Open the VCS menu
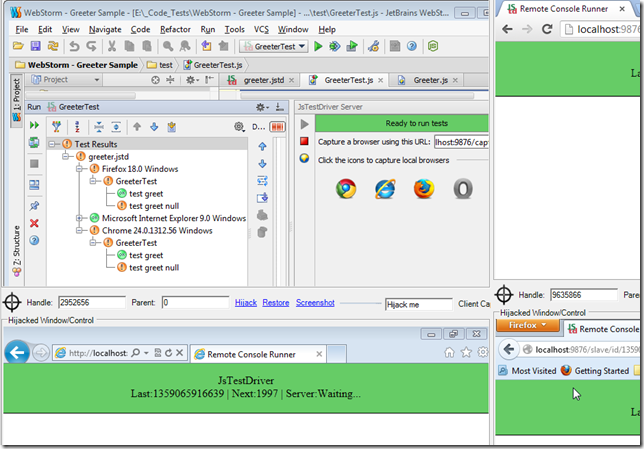Image resolution: width=644 pixels, height=449 pixels. [x=261, y=30]
